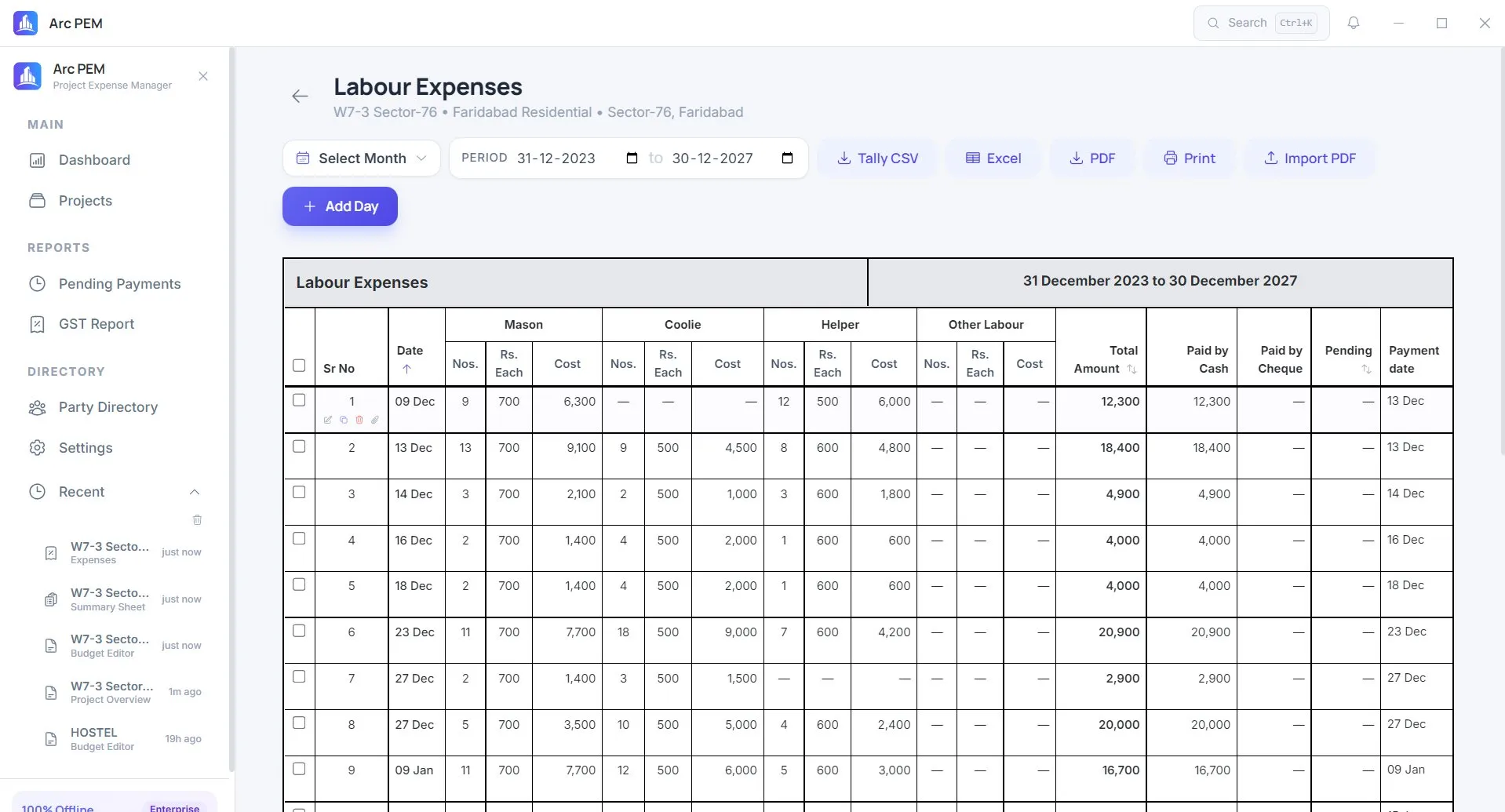Open Settings from the sidebar

coord(115,448)
